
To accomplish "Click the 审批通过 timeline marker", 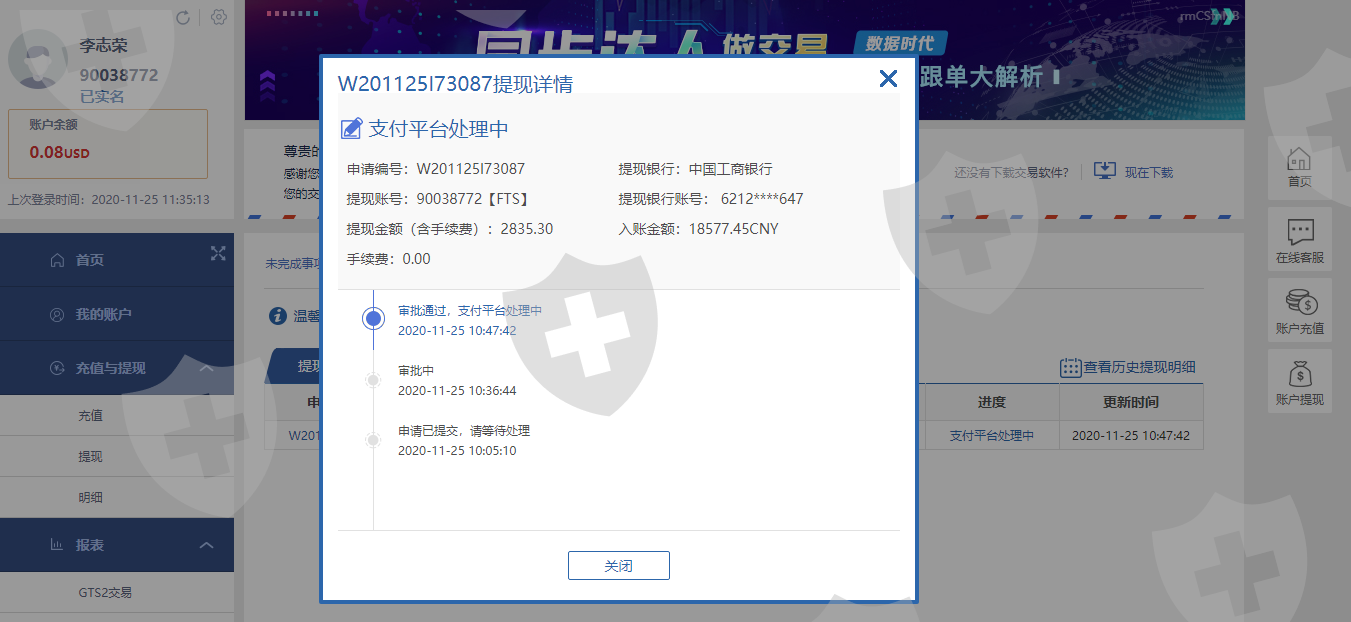I will tap(373, 318).
